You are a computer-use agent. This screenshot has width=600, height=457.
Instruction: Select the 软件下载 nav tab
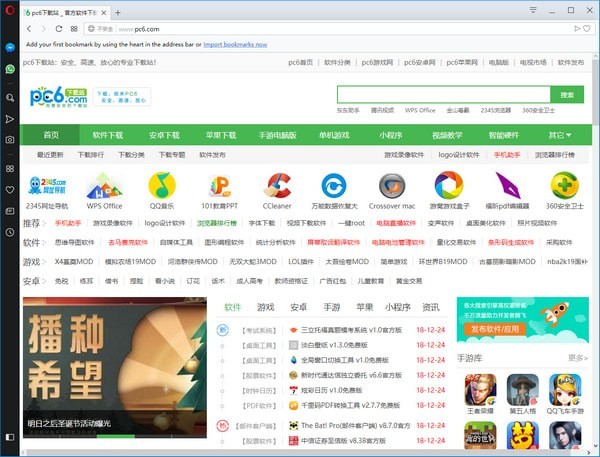click(x=108, y=135)
